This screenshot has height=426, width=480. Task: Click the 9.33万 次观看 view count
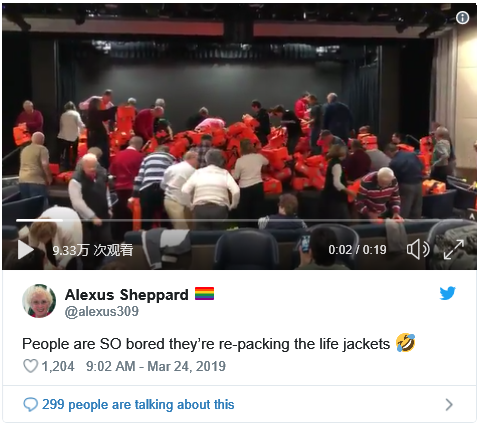tap(93, 250)
